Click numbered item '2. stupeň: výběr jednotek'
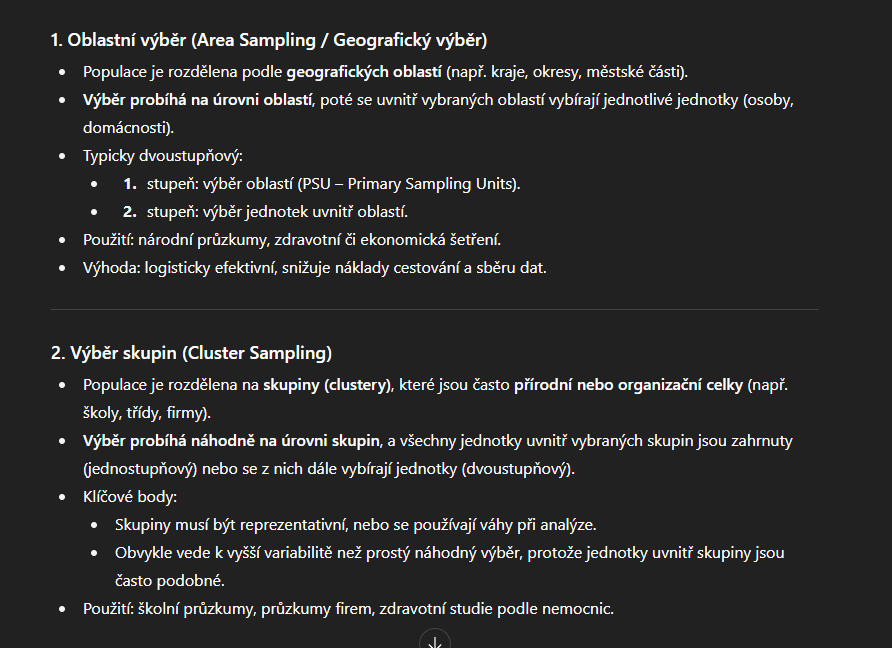892x648 pixels. [x=265, y=212]
